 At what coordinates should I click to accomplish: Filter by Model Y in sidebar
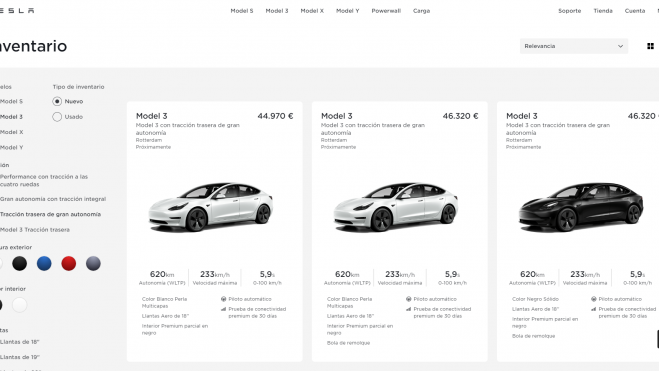point(12,147)
